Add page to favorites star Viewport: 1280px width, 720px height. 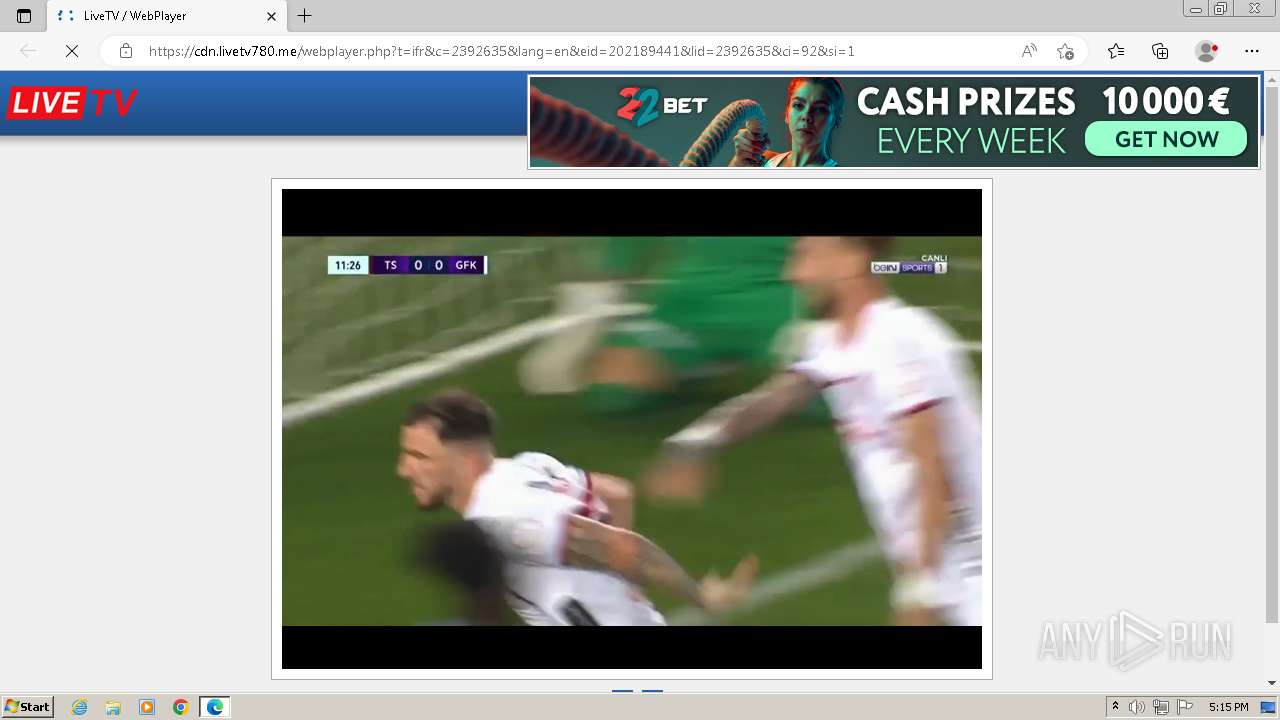pyautogui.click(x=1065, y=51)
